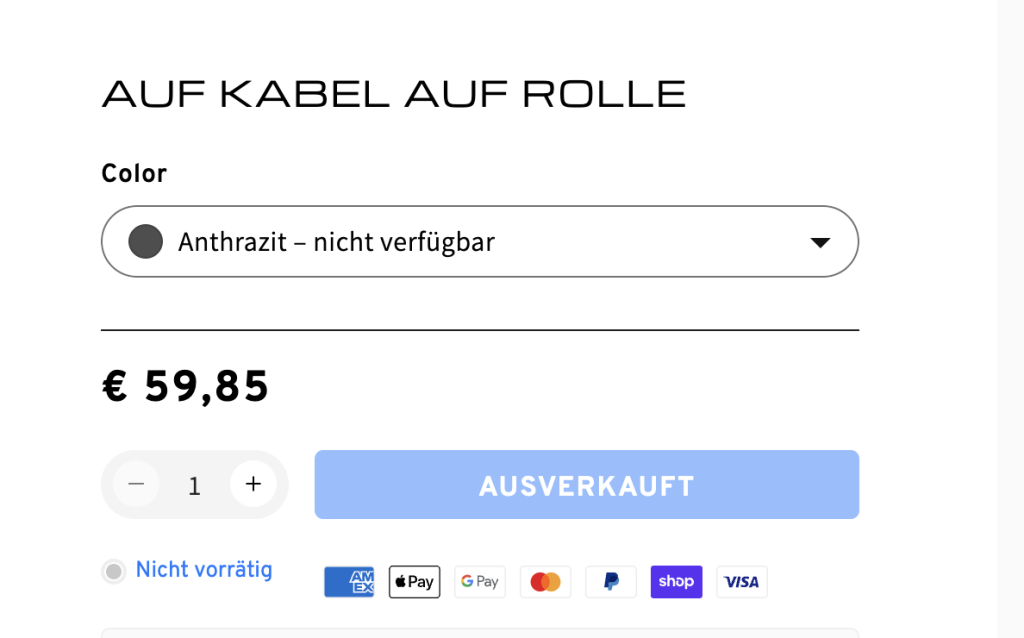
Task: Increase quantity with the plus button
Action: tap(253, 484)
